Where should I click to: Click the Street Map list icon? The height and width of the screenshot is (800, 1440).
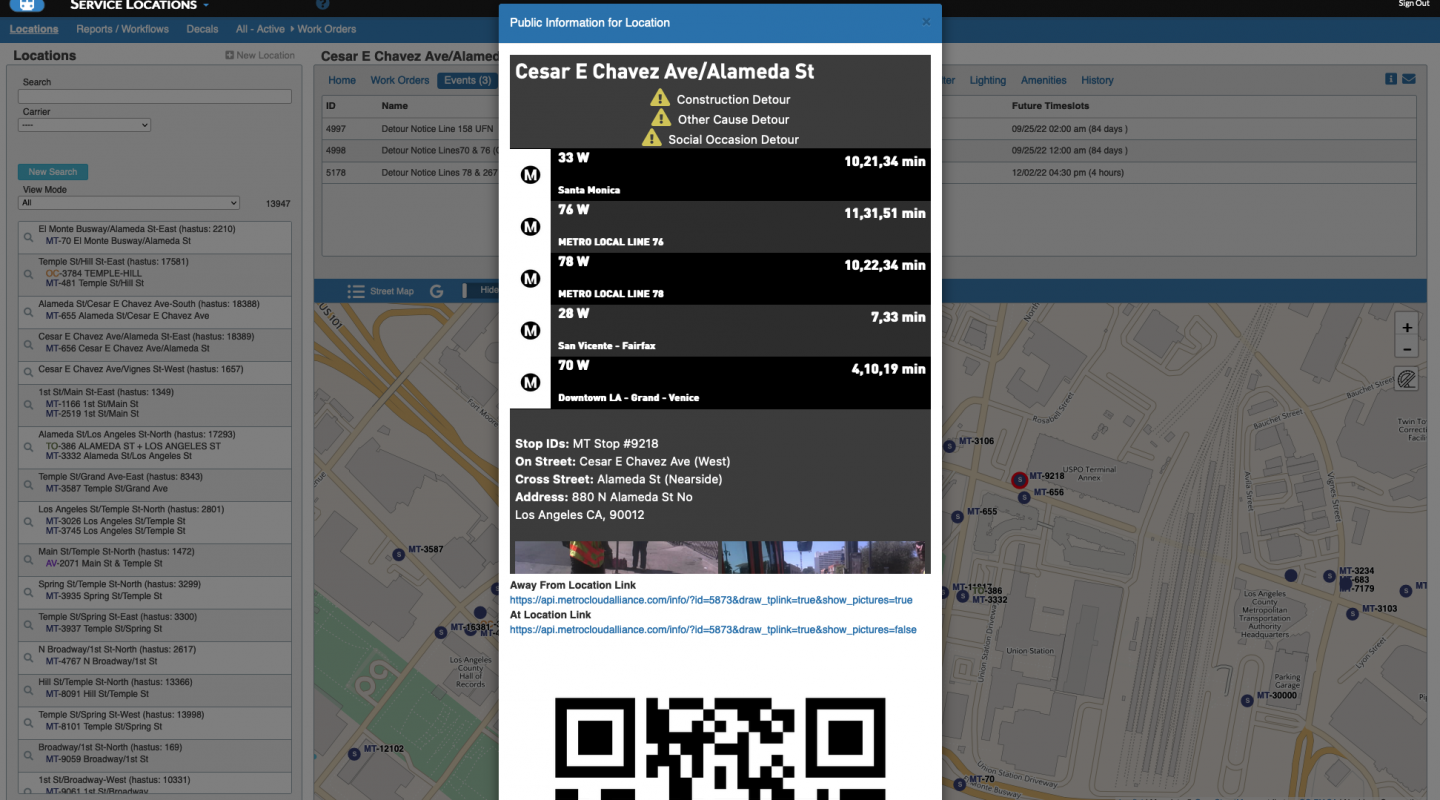[x=356, y=292]
